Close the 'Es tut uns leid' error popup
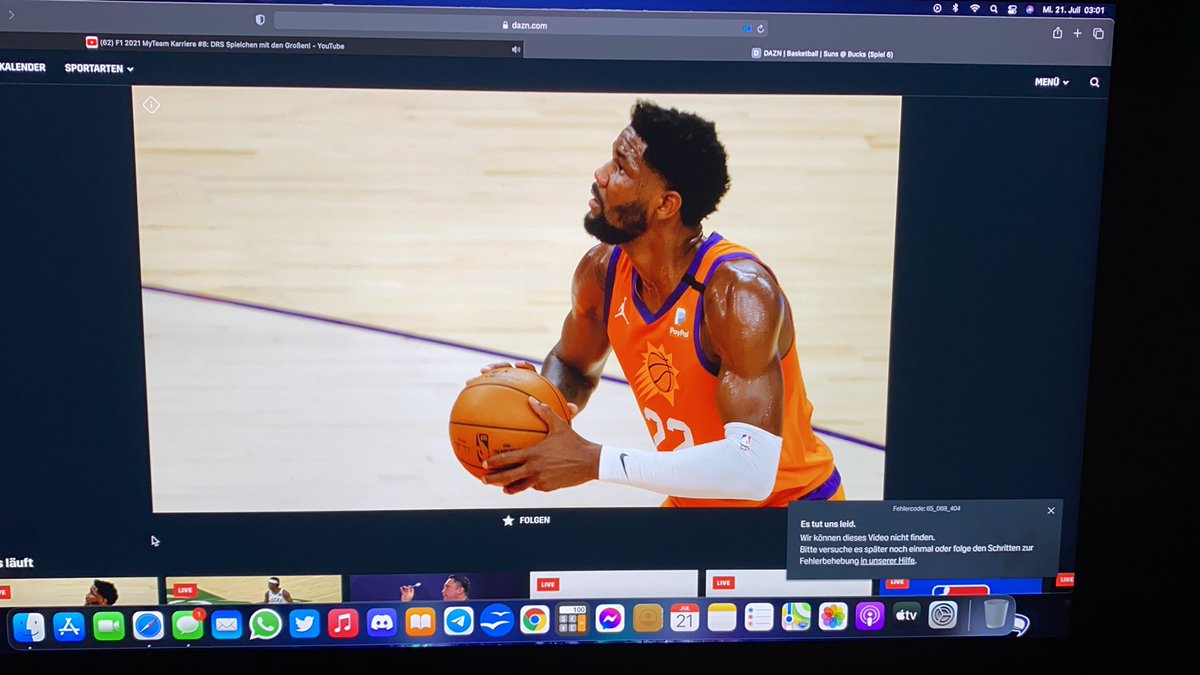The image size is (1200, 675). pyautogui.click(x=1051, y=511)
